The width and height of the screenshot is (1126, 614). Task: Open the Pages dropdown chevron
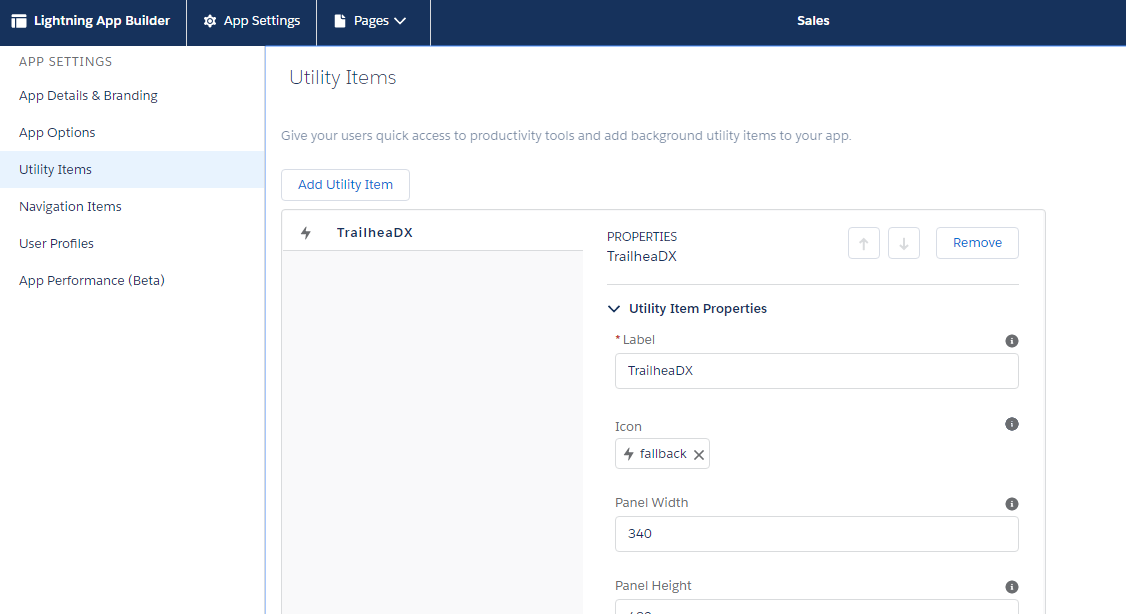(x=400, y=22)
